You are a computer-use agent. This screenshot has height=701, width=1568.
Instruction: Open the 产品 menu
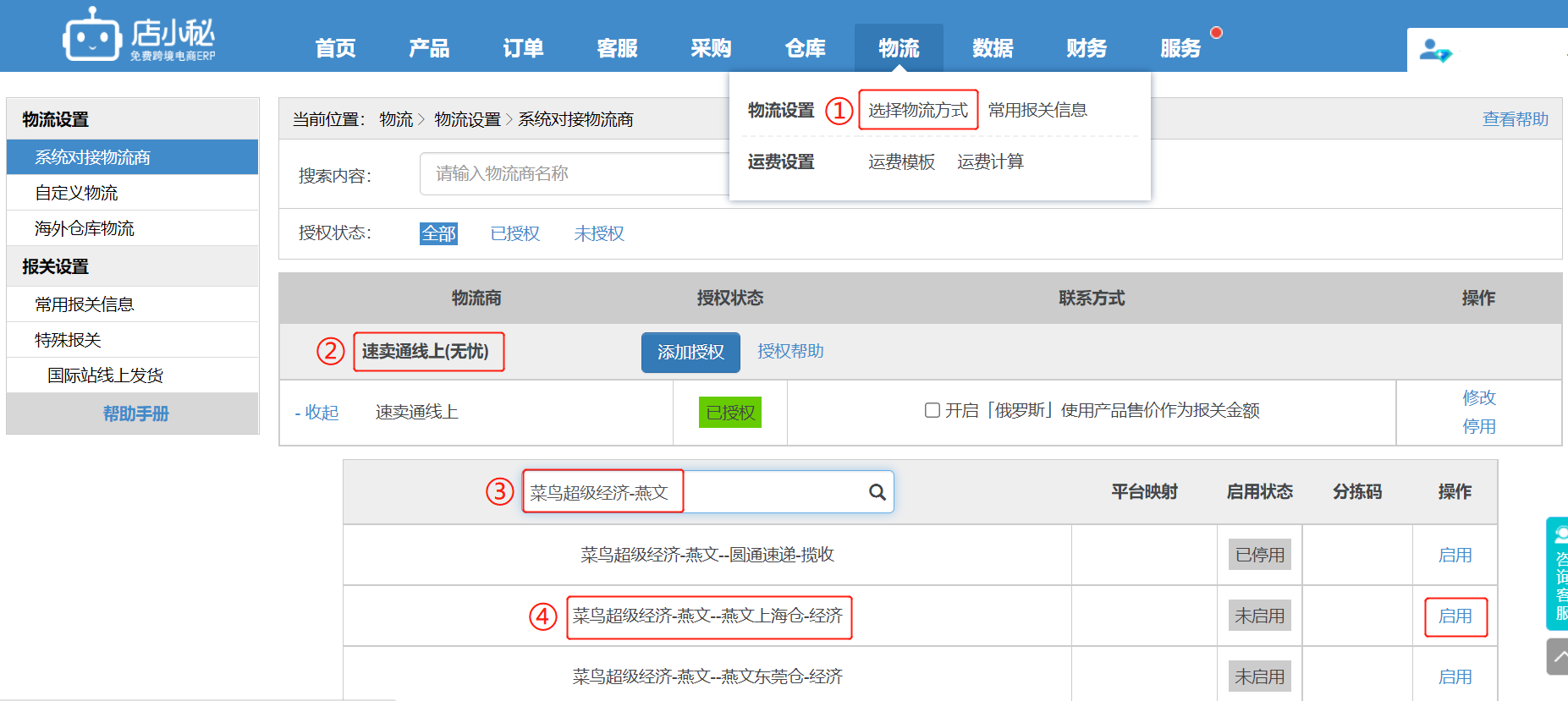430,48
